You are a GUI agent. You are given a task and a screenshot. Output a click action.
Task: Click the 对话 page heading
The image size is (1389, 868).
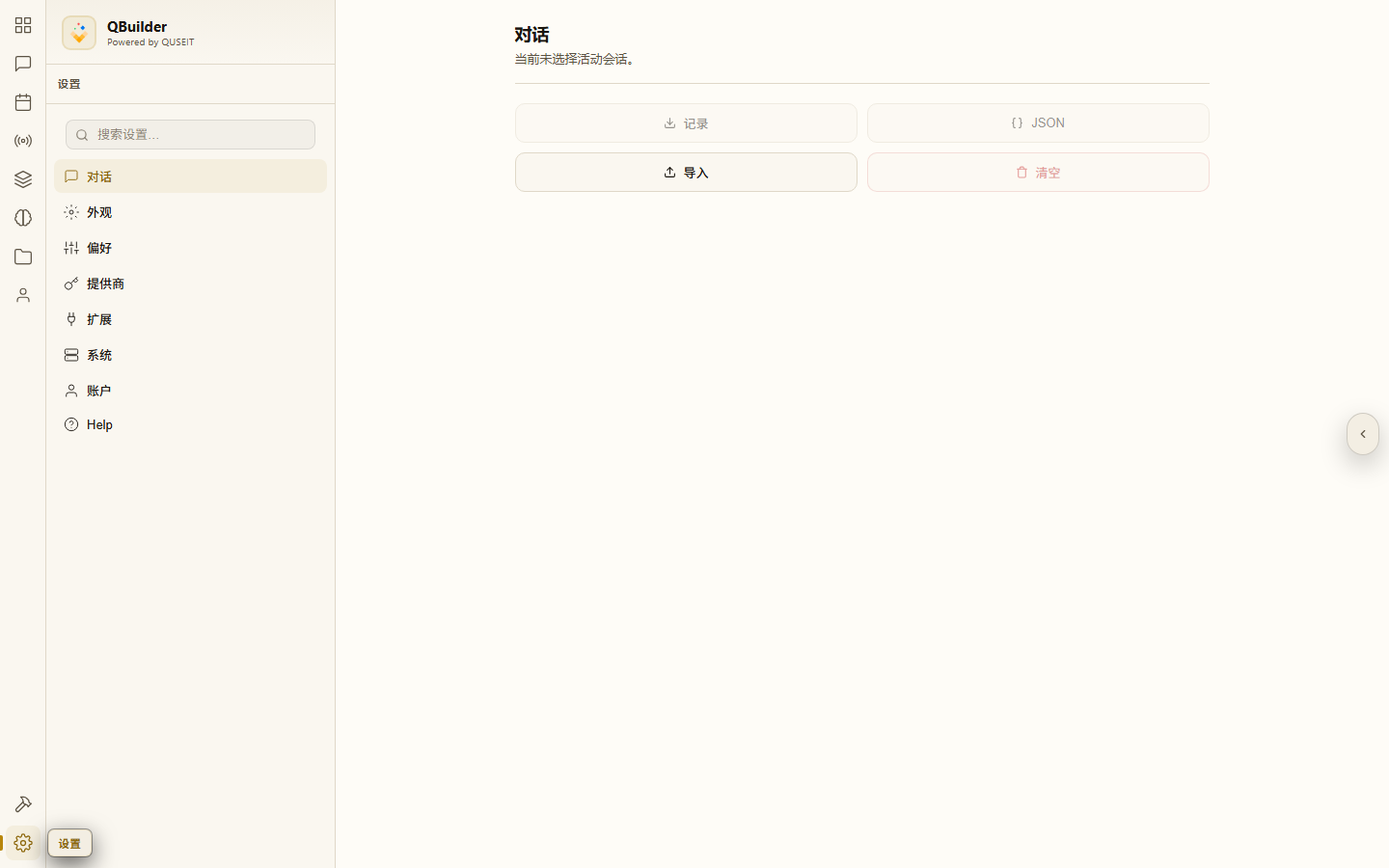[531, 35]
